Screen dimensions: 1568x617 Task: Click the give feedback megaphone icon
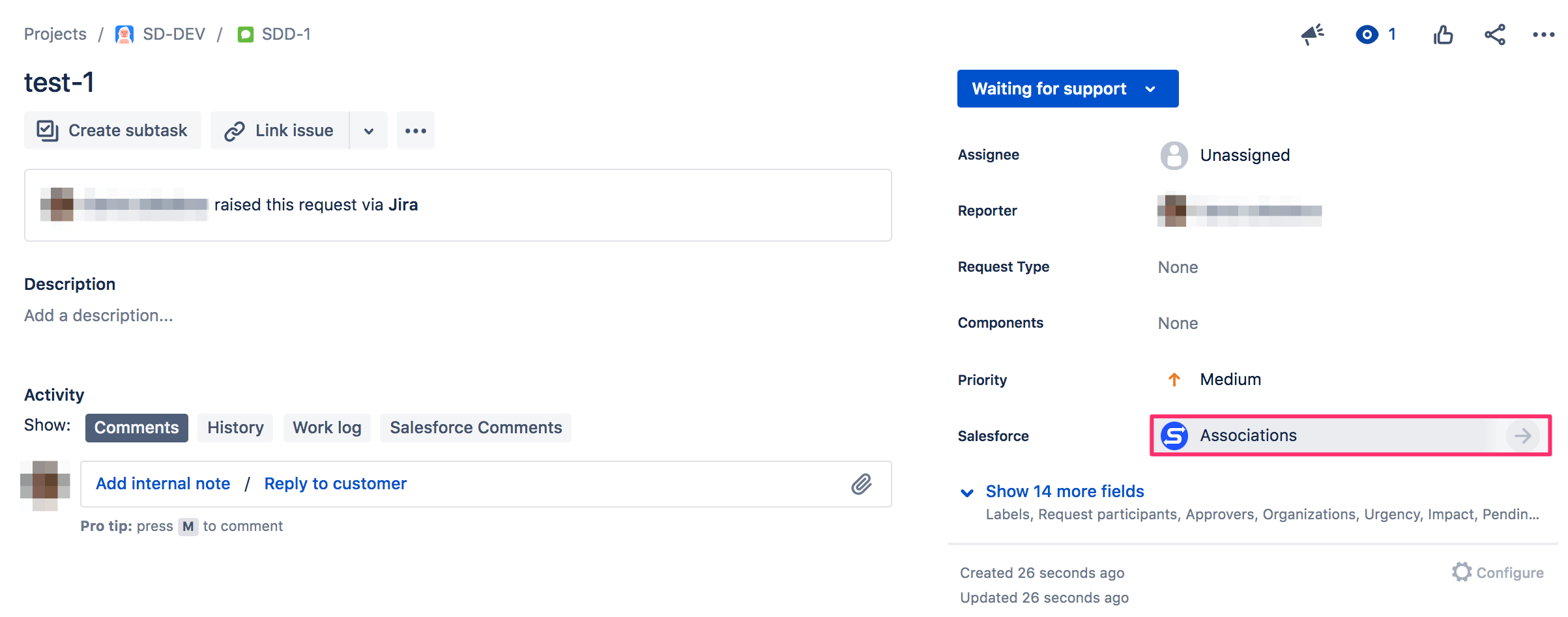[1312, 35]
